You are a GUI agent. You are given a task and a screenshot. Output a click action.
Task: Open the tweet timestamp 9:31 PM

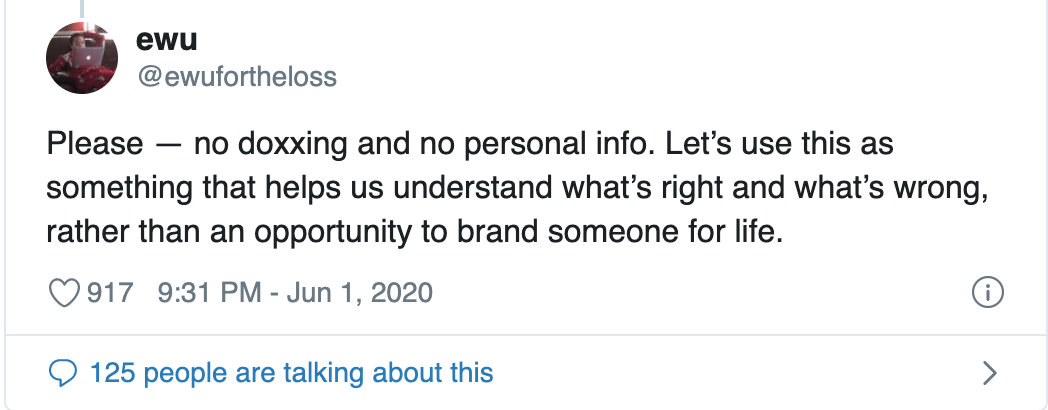click(209, 293)
